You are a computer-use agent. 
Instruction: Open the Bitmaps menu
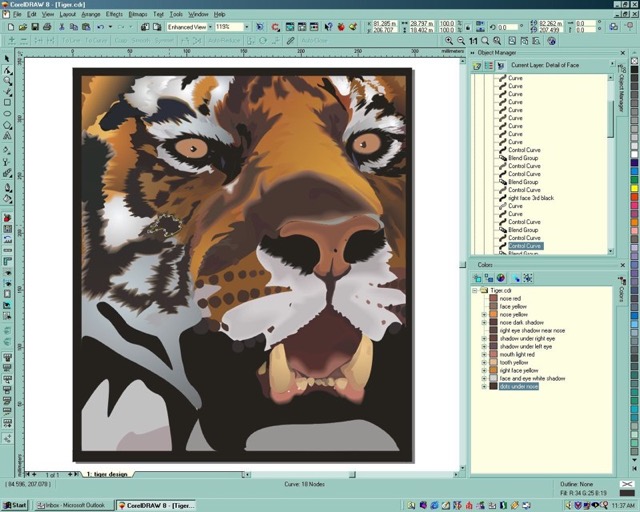tap(138, 14)
